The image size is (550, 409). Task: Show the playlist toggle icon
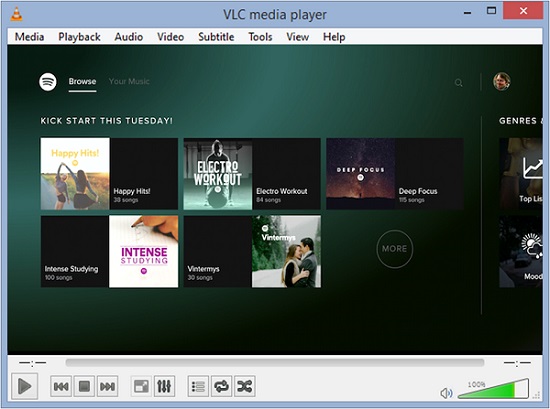[x=198, y=386]
